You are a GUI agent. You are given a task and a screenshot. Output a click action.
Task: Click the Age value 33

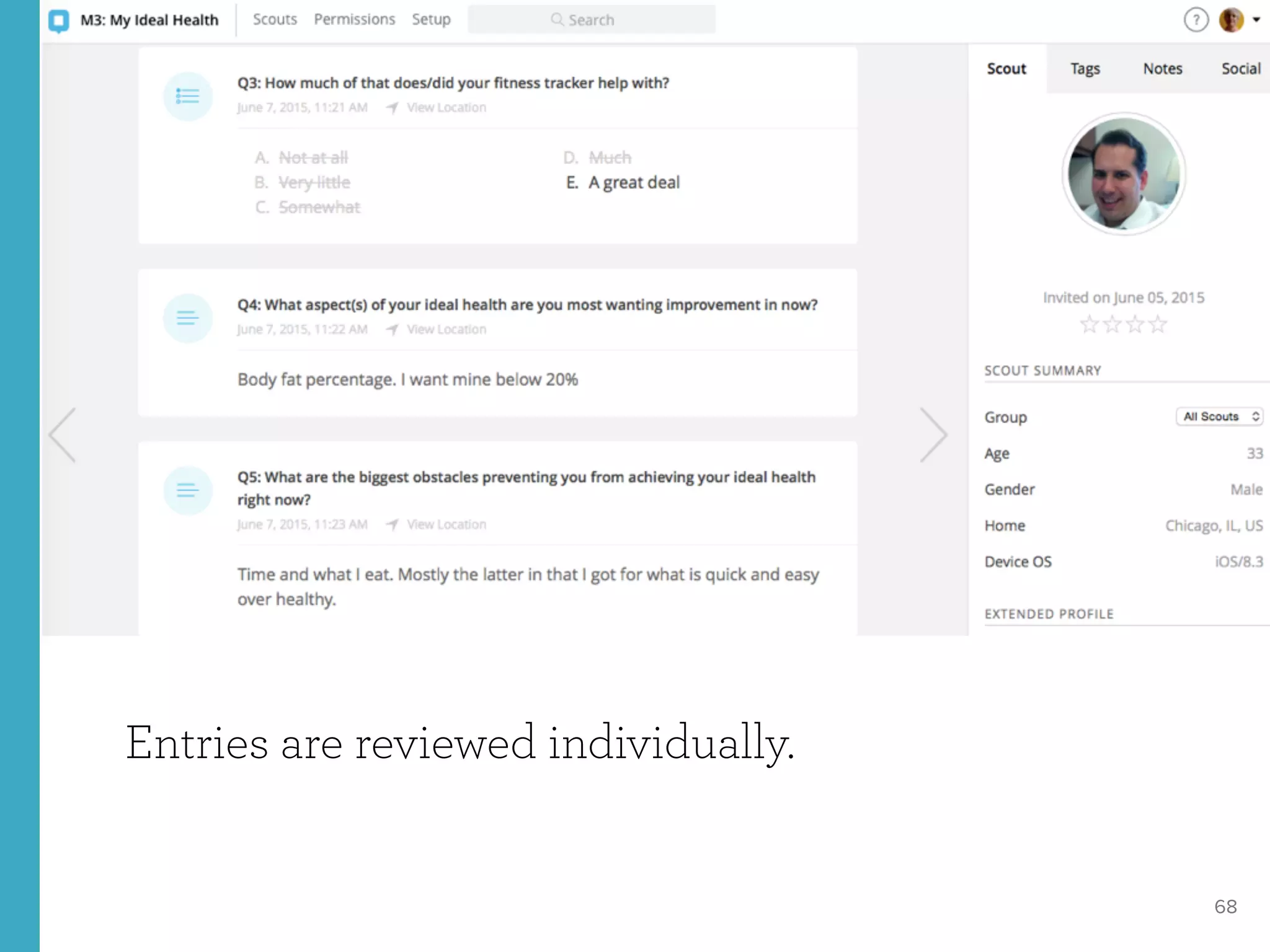1255,454
